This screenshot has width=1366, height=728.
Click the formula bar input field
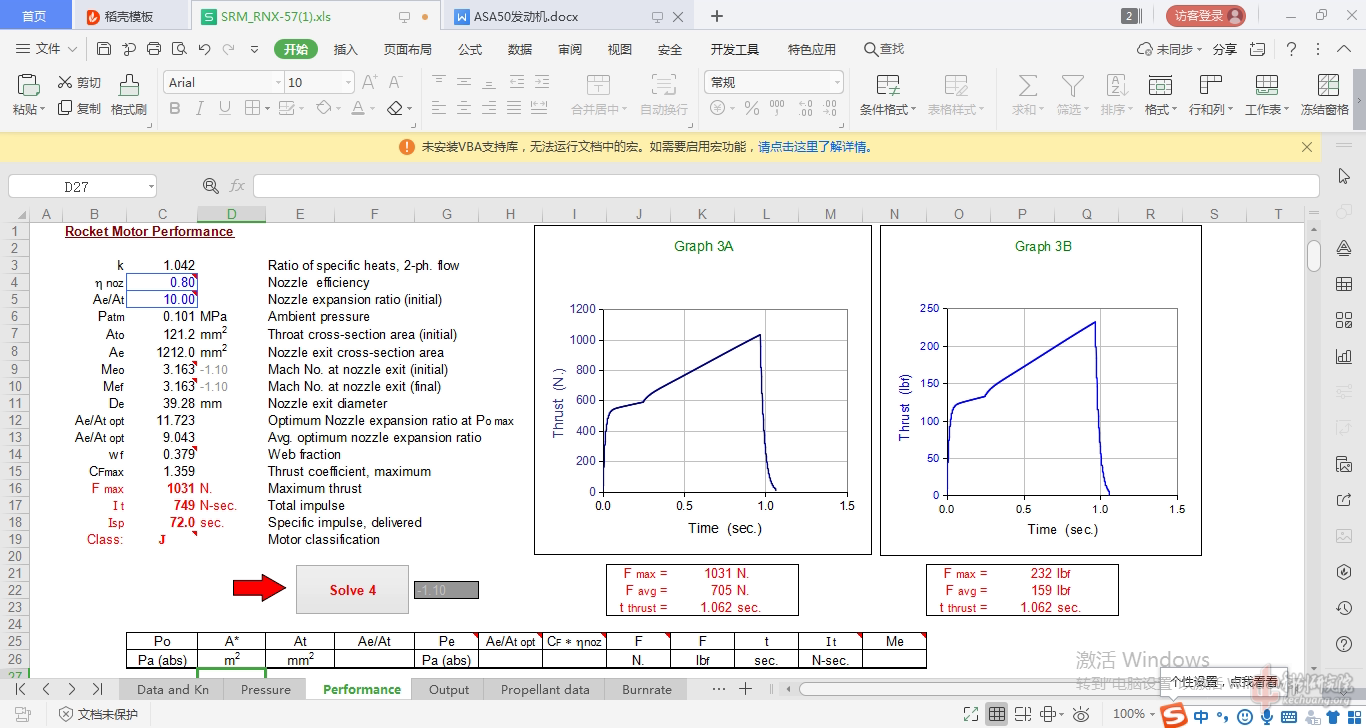785,186
